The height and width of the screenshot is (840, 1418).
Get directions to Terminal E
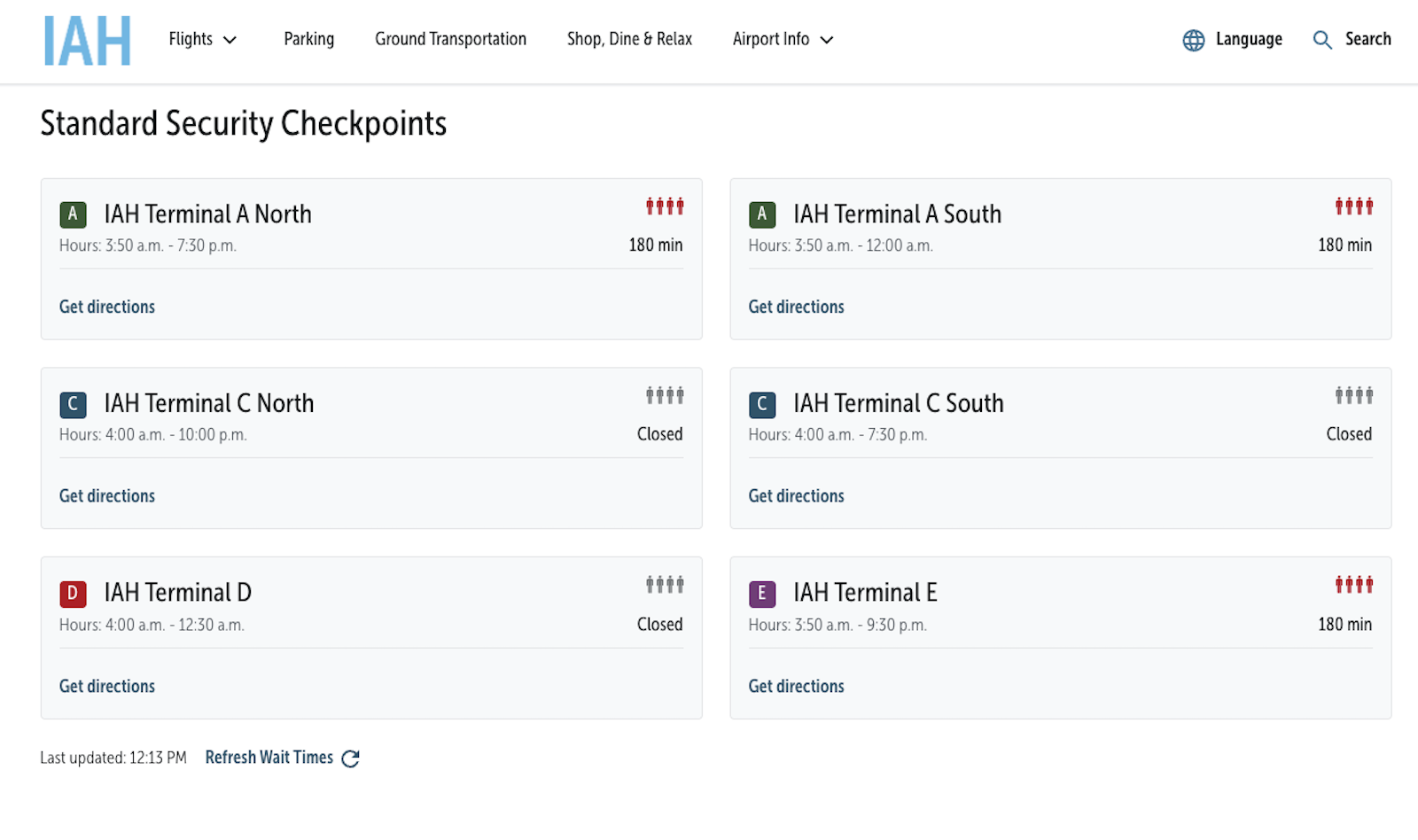pyautogui.click(x=796, y=686)
